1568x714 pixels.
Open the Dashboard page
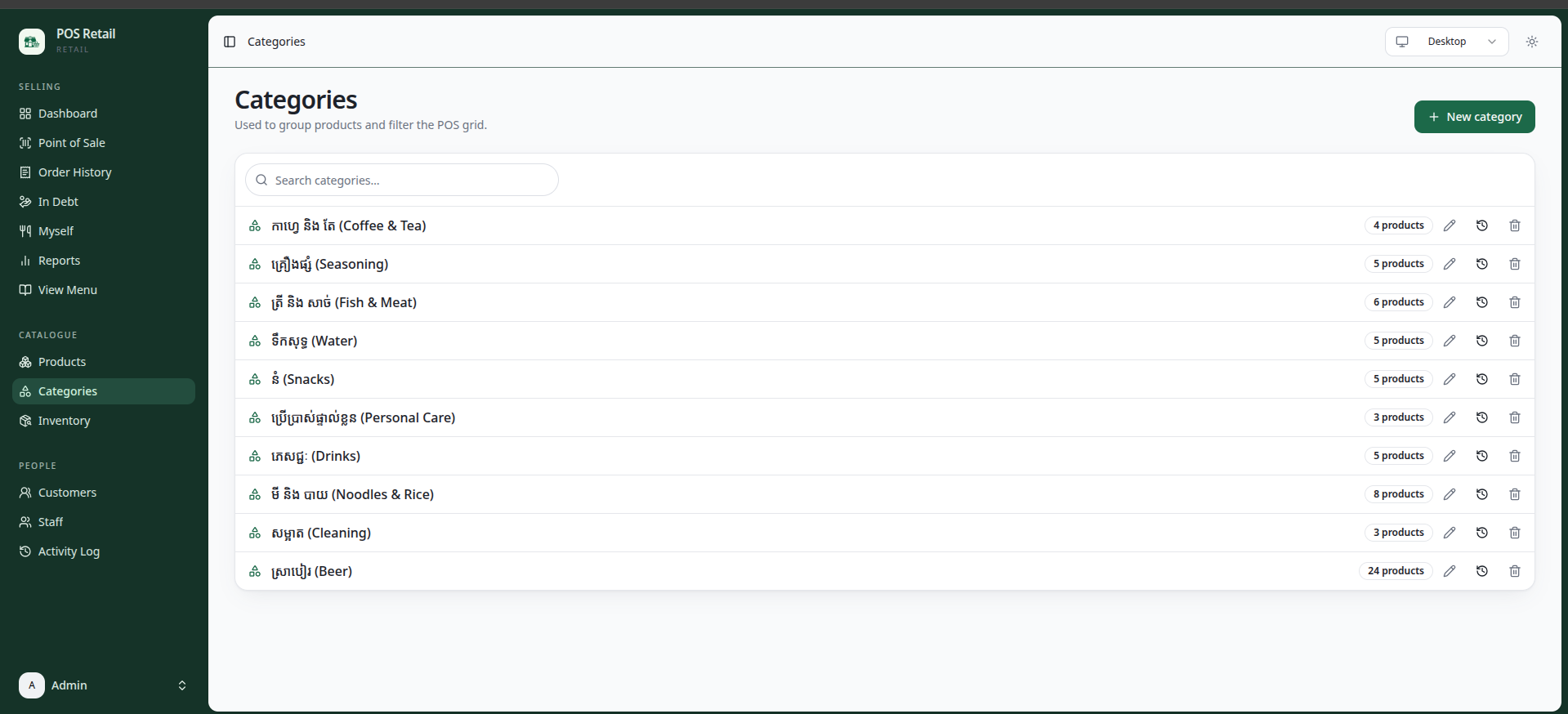tap(104, 114)
